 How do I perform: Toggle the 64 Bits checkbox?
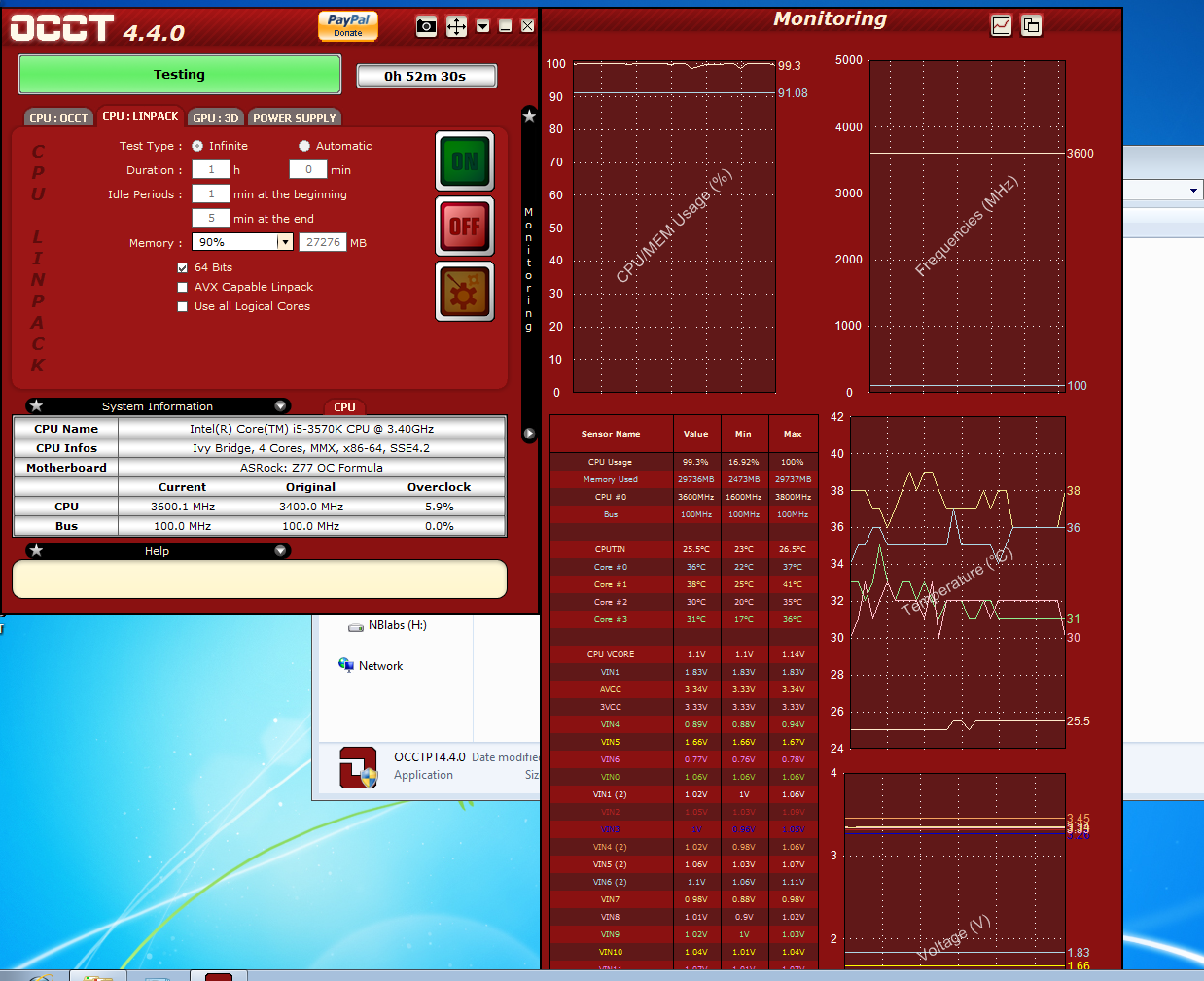tap(182, 267)
